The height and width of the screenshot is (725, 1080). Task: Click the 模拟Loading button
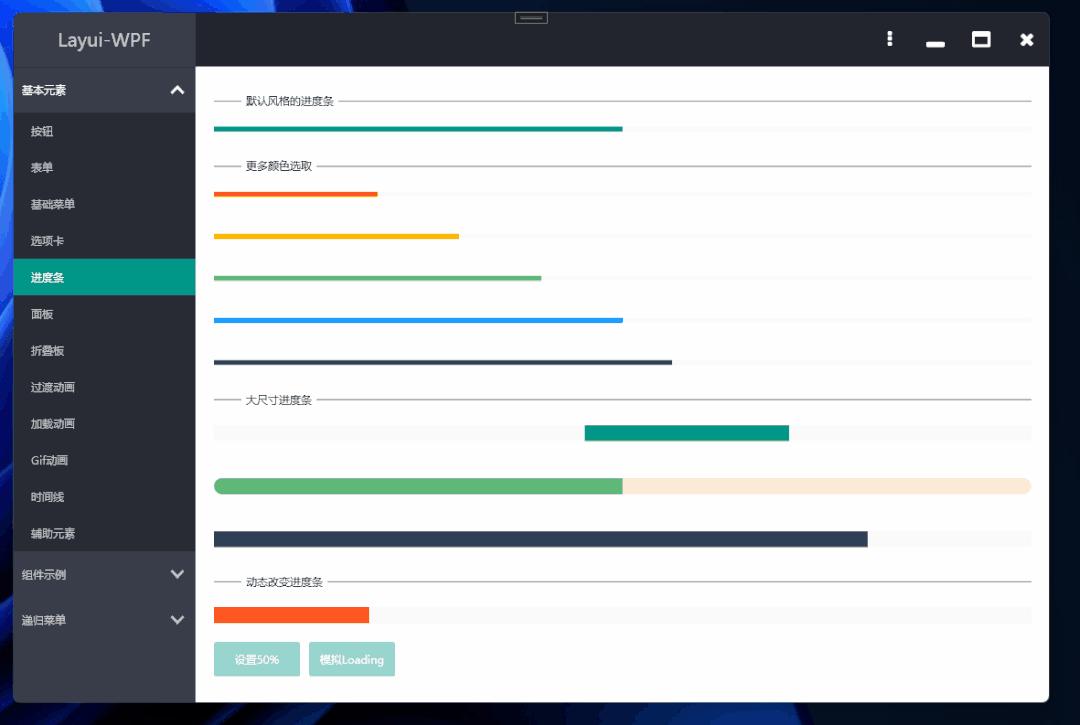coord(351,659)
